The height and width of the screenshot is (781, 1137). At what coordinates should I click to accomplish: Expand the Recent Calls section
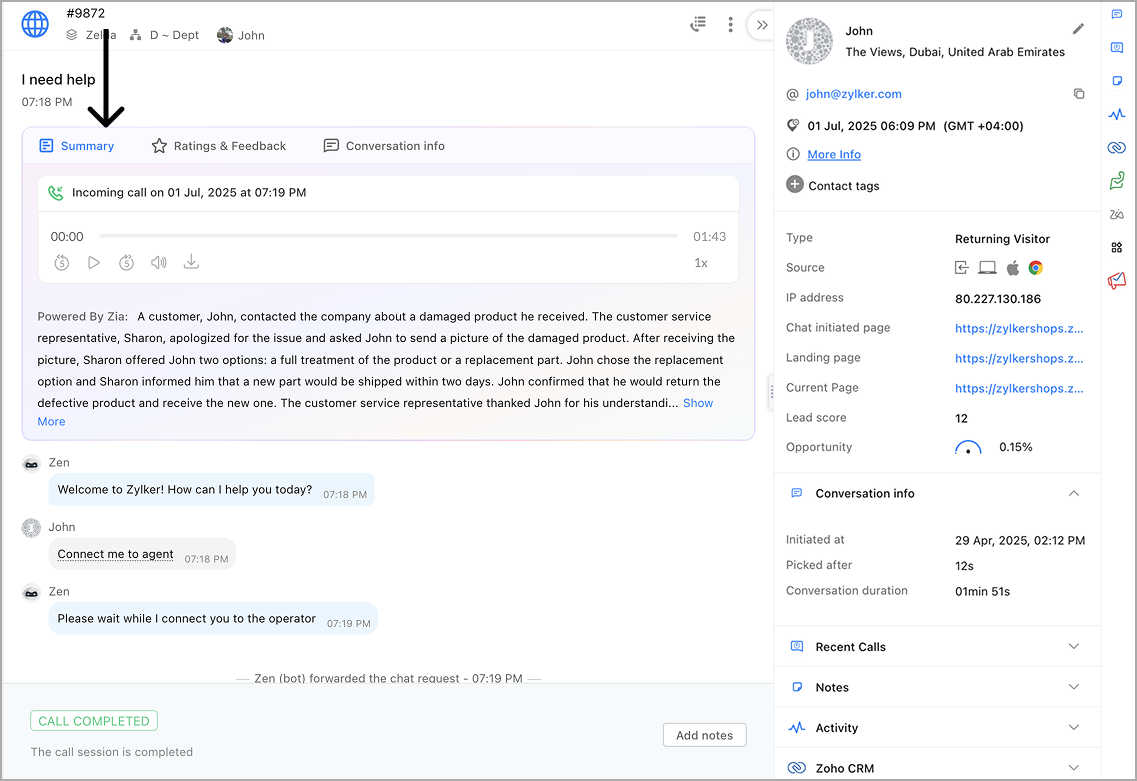1074,647
